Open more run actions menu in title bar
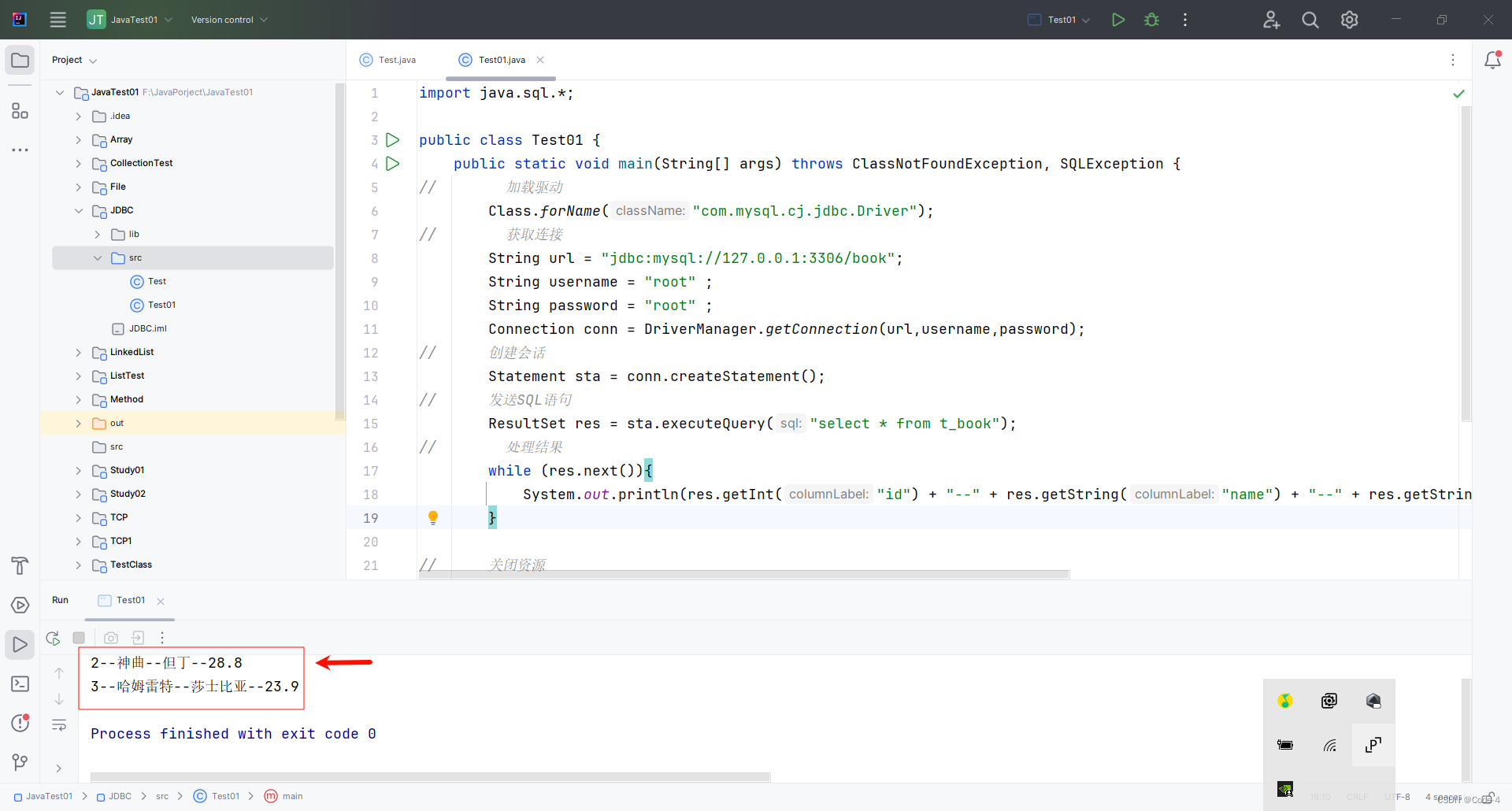This screenshot has height=811, width=1512. click(1184, 20)
